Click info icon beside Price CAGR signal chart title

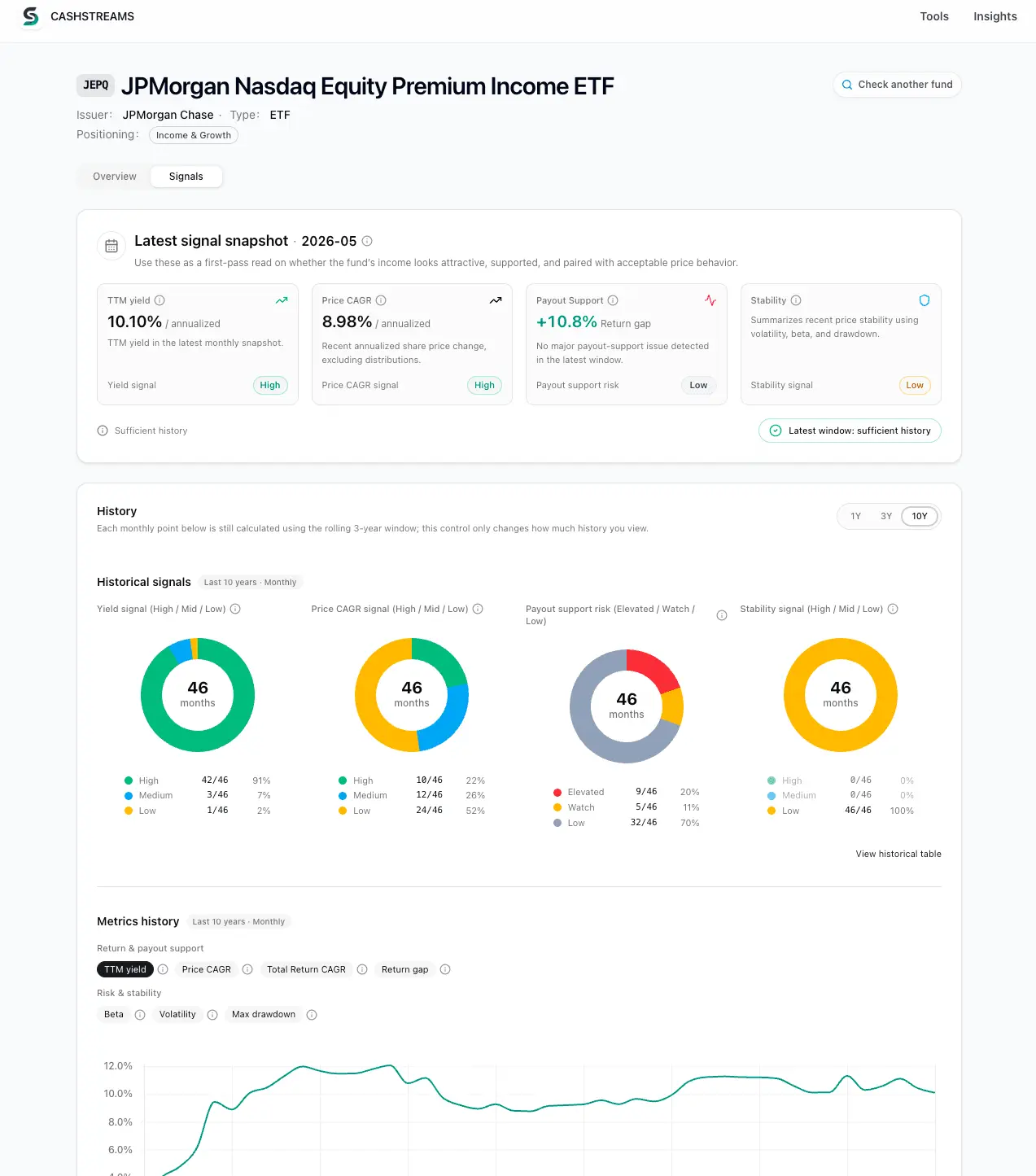(x=478, y=609)
